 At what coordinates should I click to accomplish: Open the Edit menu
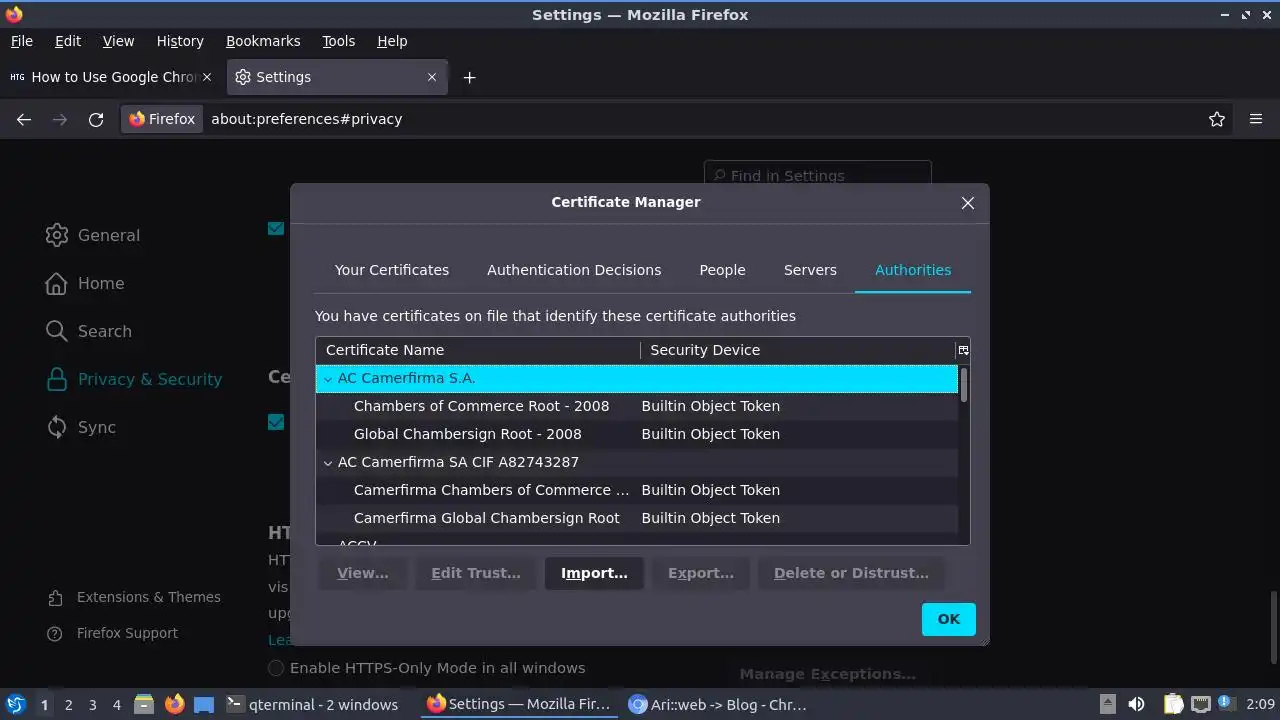click(68, 41)
